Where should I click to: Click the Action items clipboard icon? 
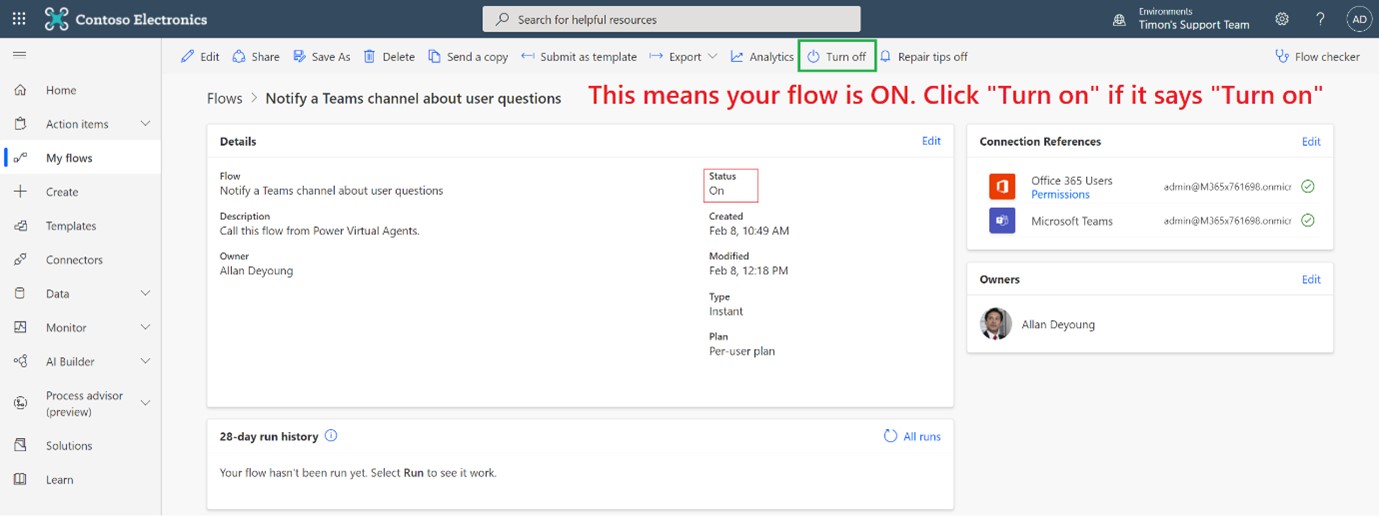tap(20, 124)
